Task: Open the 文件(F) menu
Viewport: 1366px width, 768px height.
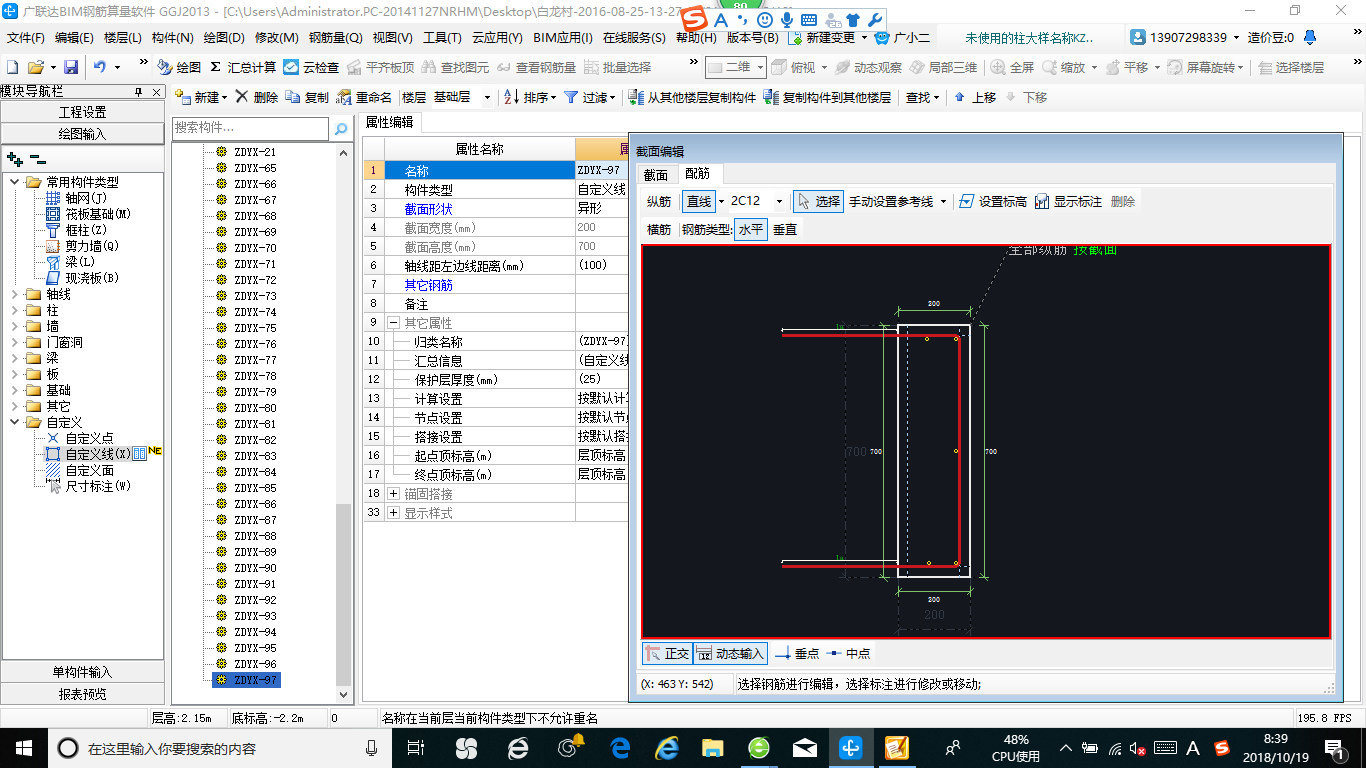Action: (x=26, y=38)
